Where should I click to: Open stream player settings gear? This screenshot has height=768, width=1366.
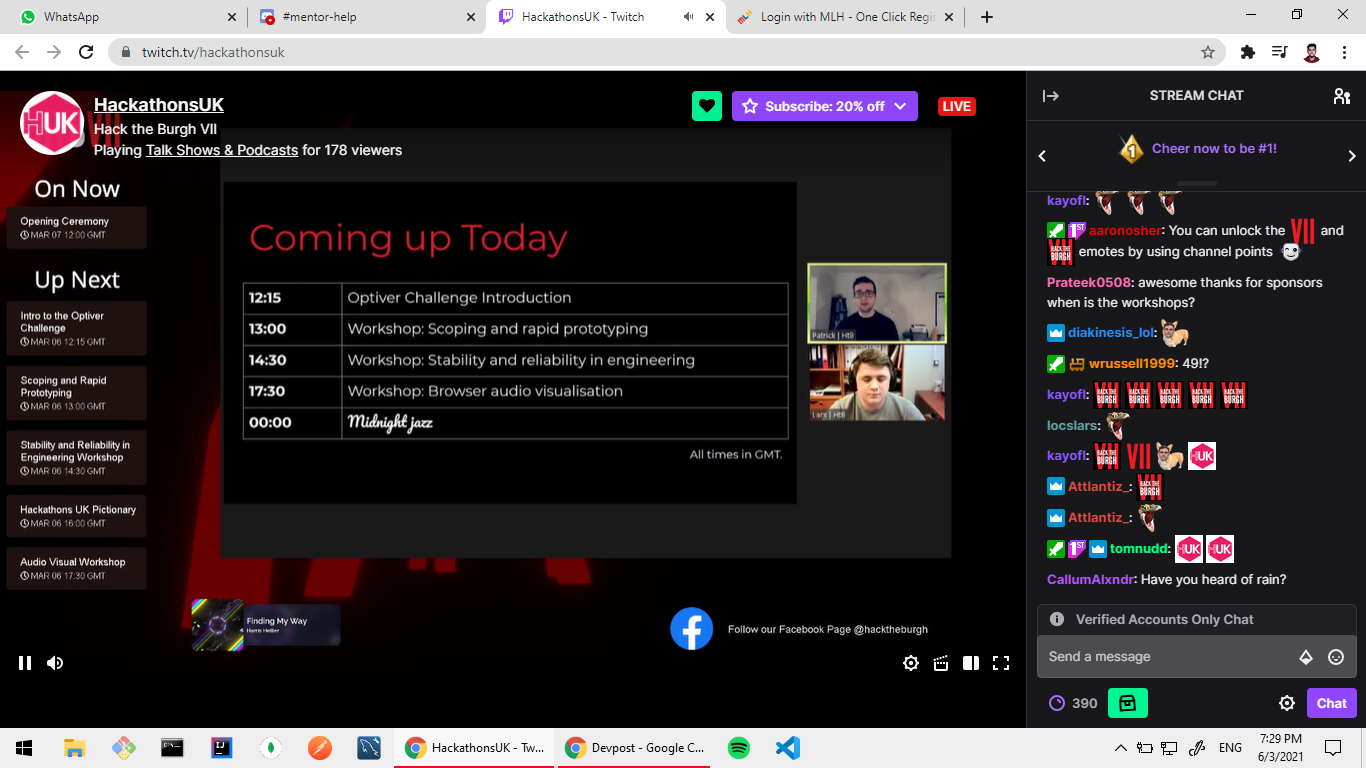[910, 662]
